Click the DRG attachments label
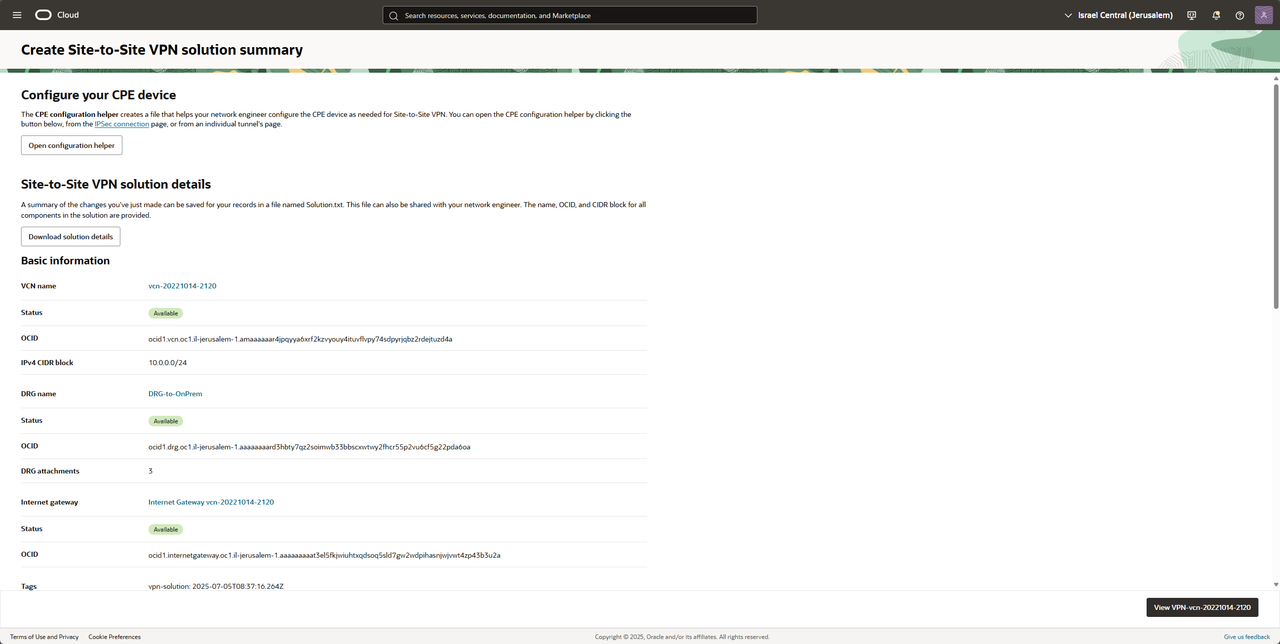This screenshot has width=1280, height=644. click(50, 471)
